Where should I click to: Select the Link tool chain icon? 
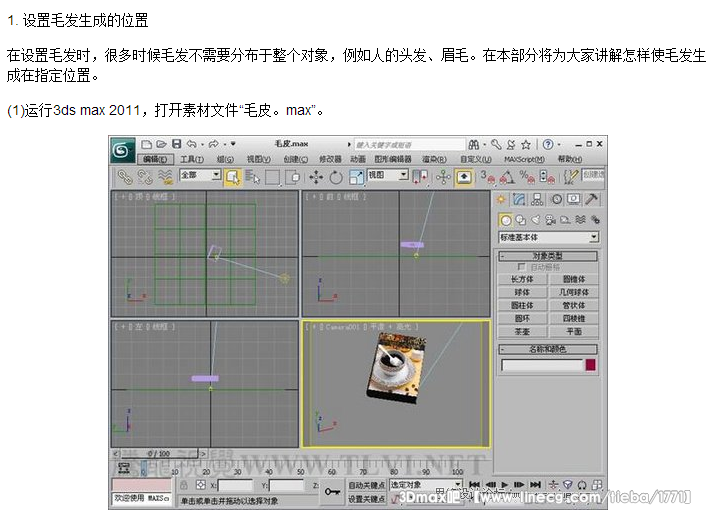tap(124, 176)
